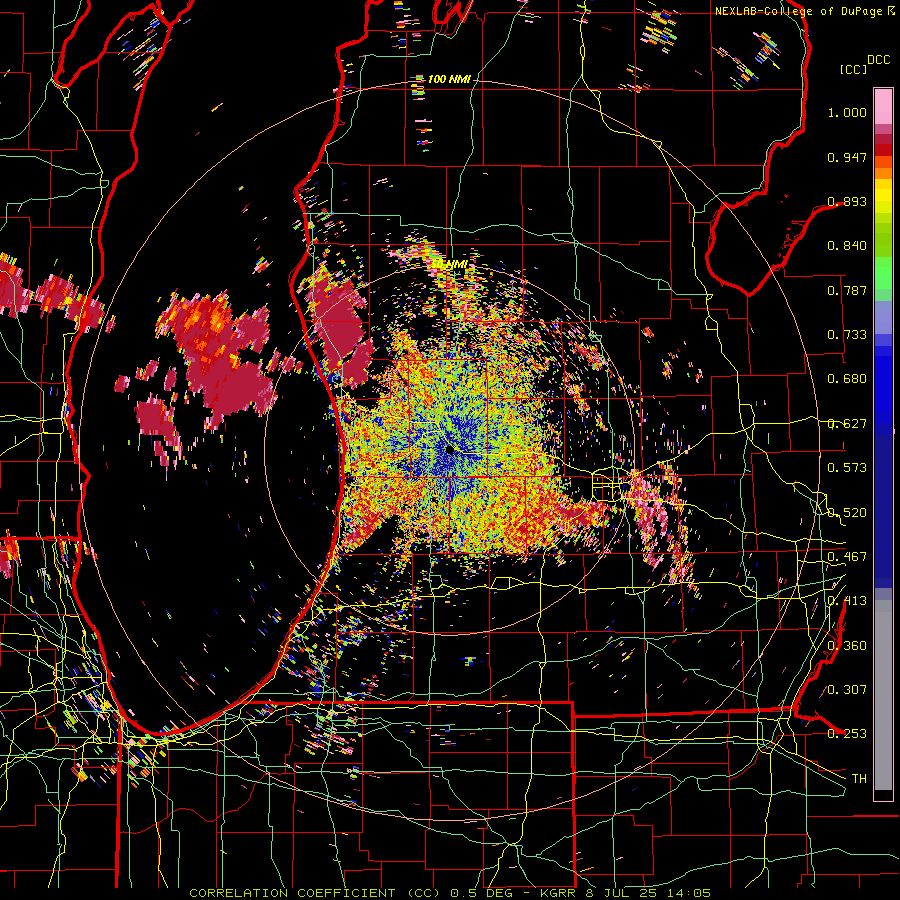Click the 0.947 scale value

tap(847, 157)
